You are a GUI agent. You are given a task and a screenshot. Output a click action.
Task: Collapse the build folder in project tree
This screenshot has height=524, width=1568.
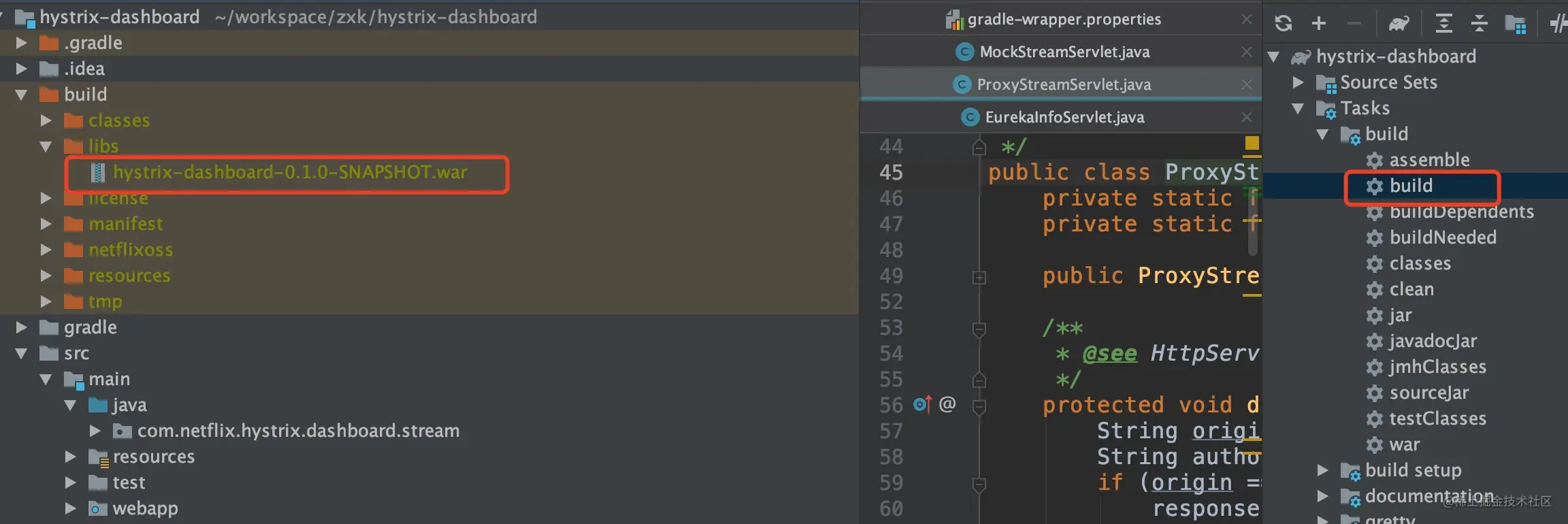[x=21, y=95]
